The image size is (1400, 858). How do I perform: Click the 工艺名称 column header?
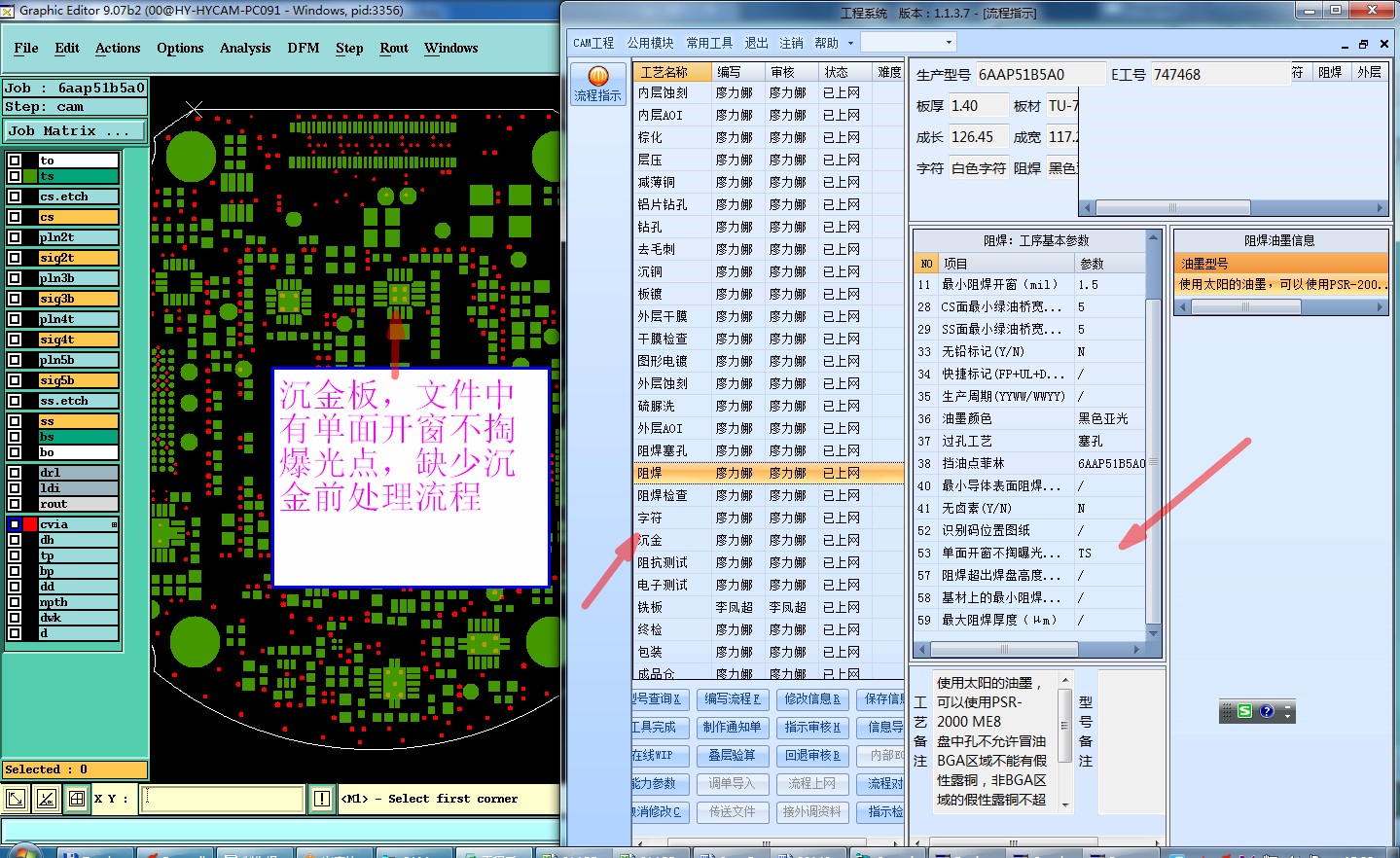tap(672, 72)
